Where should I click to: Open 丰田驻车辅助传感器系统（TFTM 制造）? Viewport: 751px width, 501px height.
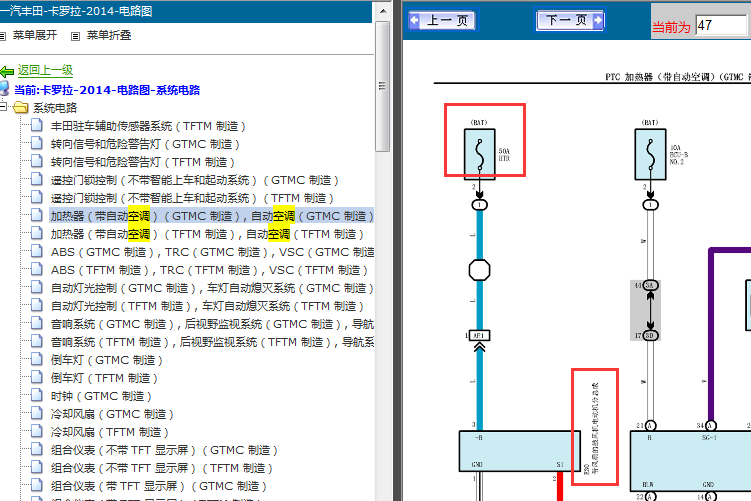(x=148, y=126)
